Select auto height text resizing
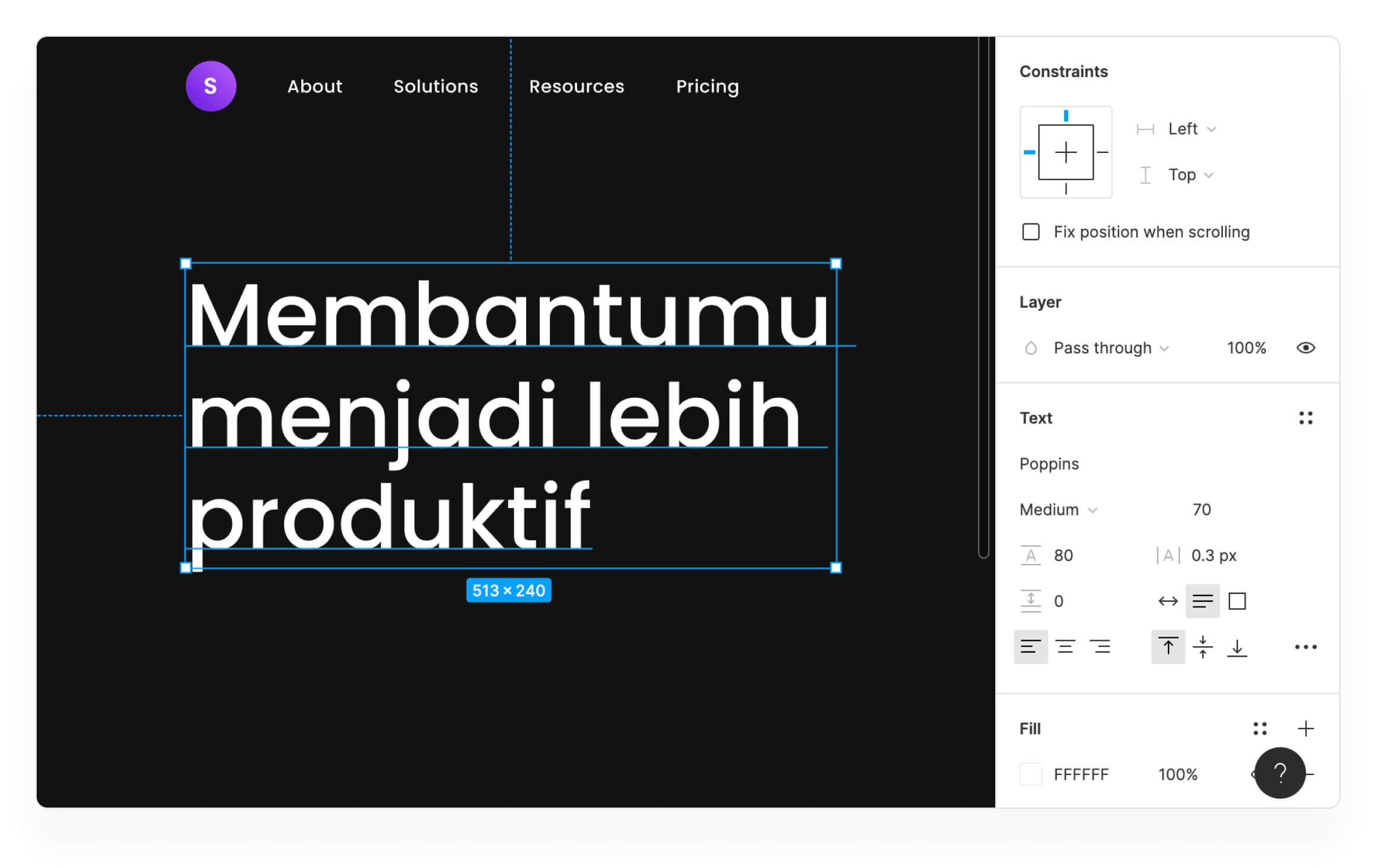 tap(1202, 601)
